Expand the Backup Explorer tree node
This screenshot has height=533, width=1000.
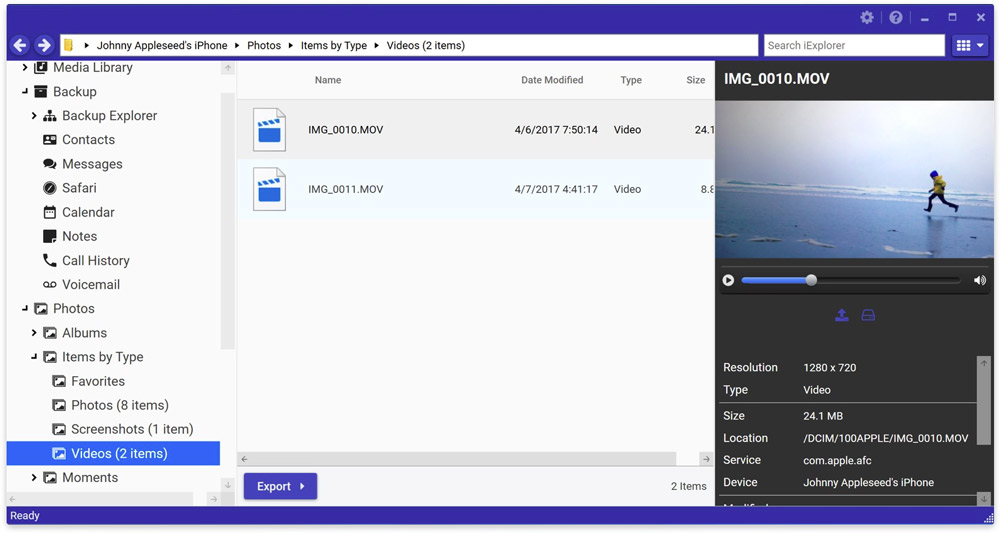[34, 116]
